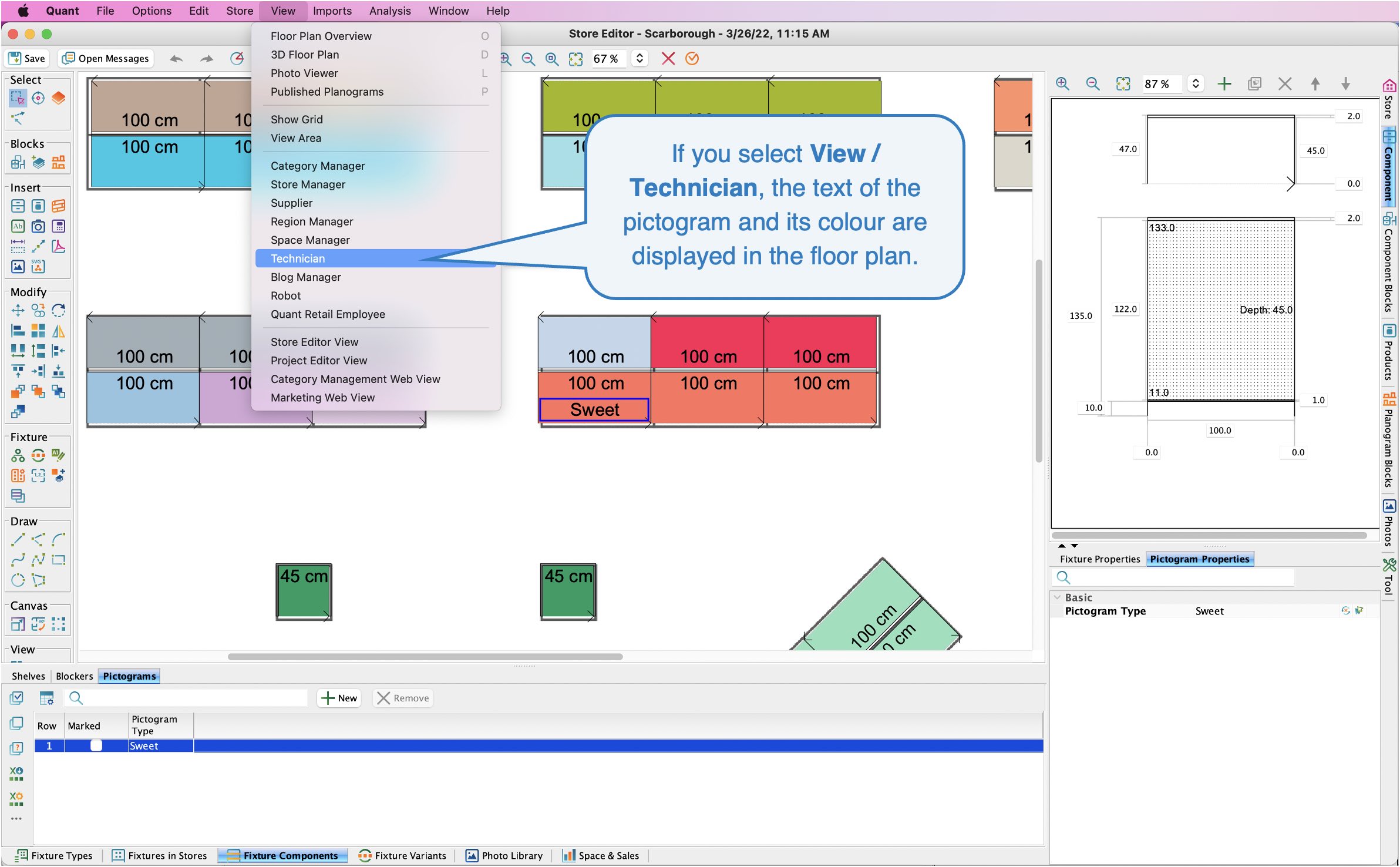
Task: Open the 87 % zoom stepper
Action: click(x=1195, y=83)
